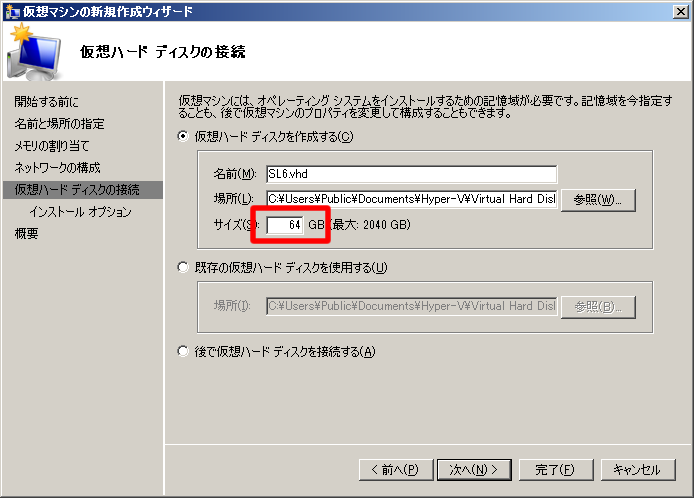
Task: Open インストール オプション sub-step
Action: point(80,212)
